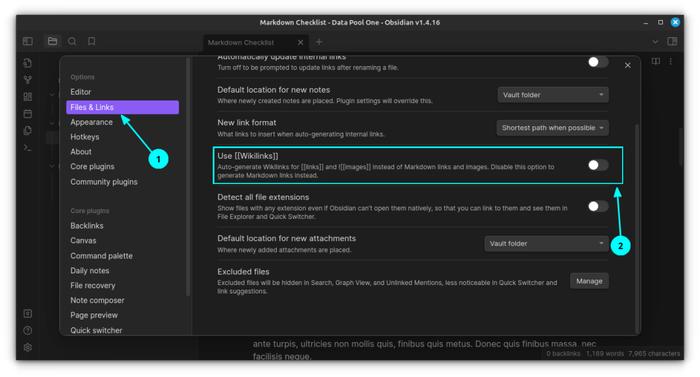This screenshot has height=377, width=700.
Task: Click 0 backlinks in status bar
Action: point(563,354)
